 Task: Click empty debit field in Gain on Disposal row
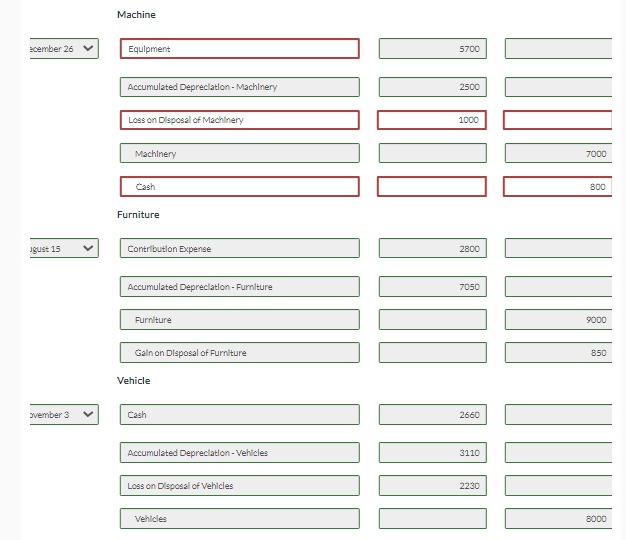click(x=433, y=353)
